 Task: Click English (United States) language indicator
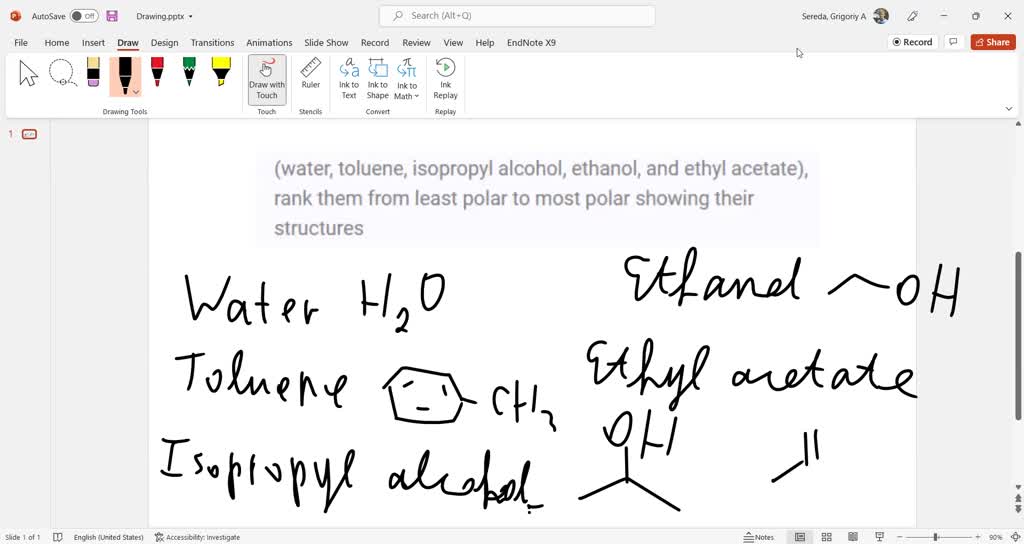point(108,537)
